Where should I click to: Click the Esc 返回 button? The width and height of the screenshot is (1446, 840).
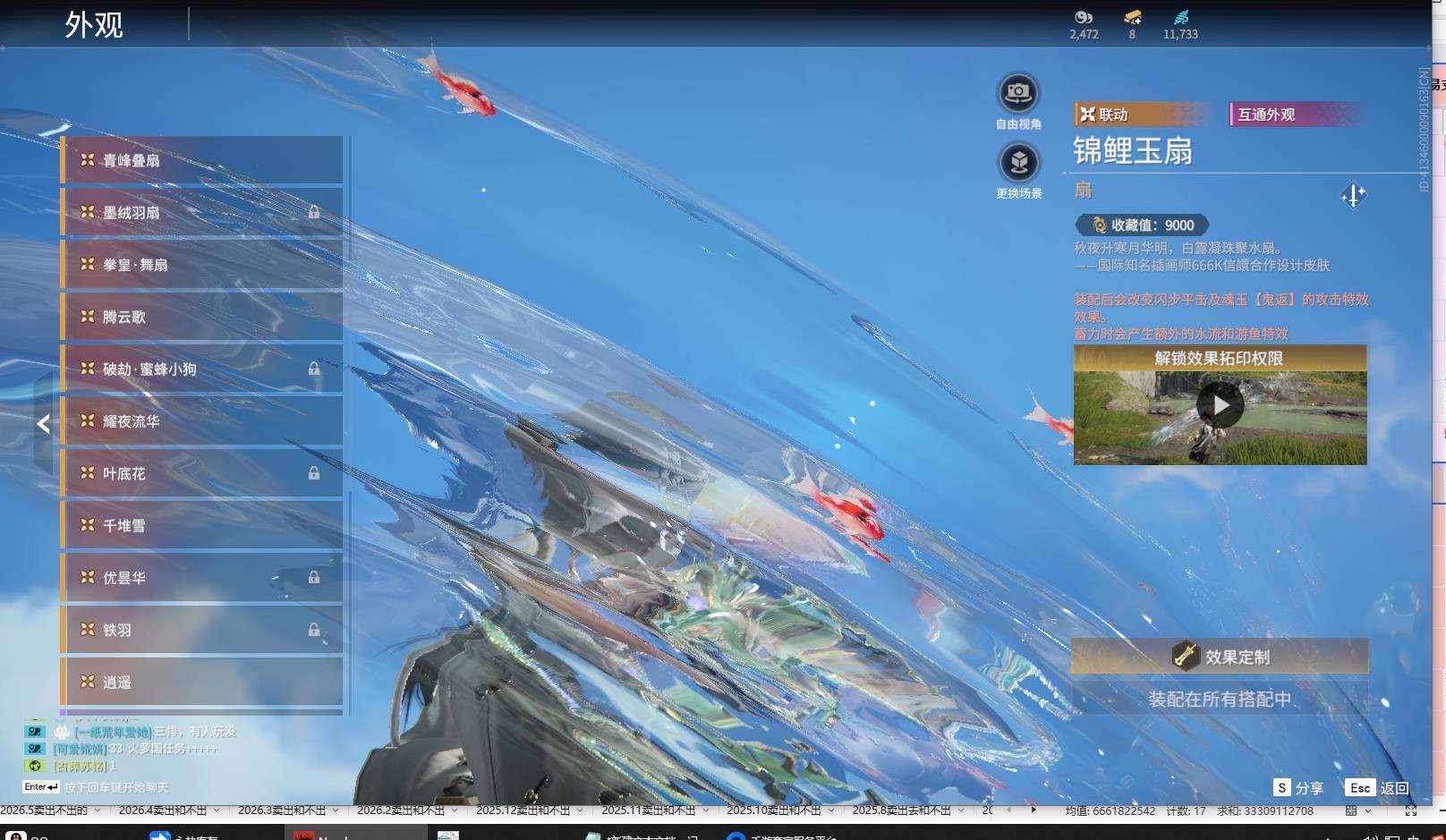[1377, 788]
